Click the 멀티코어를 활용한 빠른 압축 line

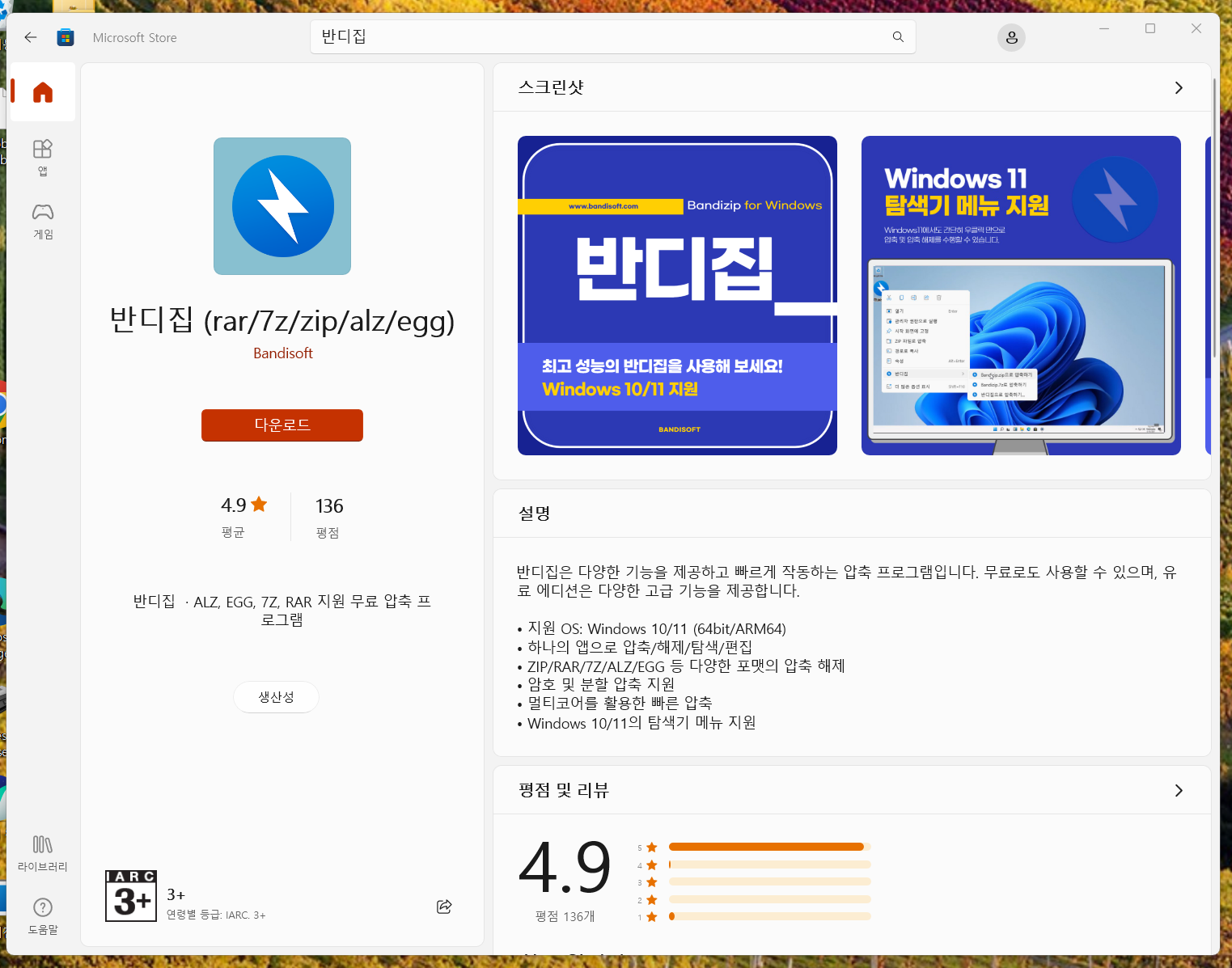[615, 703]
